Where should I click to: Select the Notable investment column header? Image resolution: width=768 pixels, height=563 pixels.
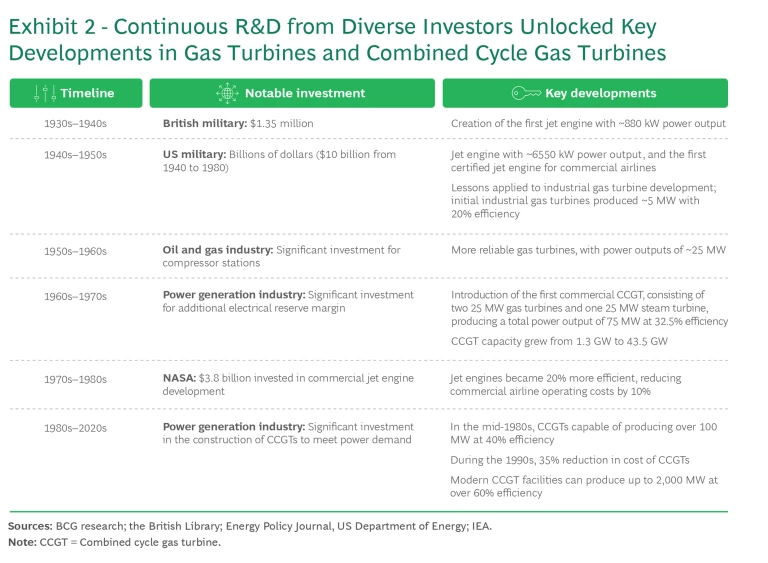[292, 93]
